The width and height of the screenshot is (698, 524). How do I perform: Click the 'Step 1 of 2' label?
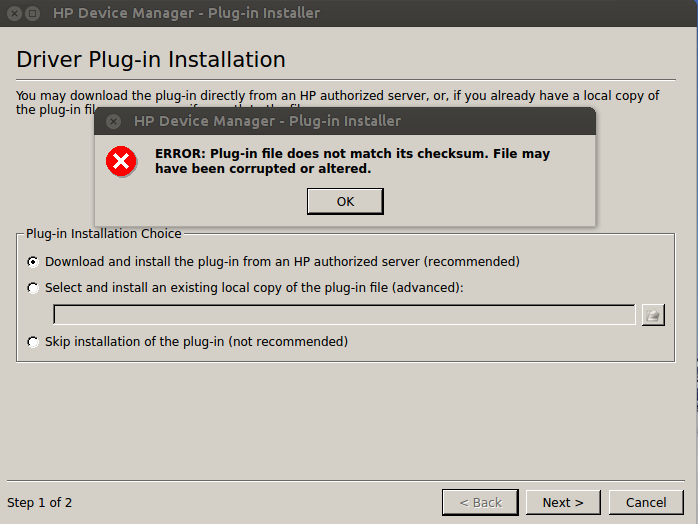pos(39,503)
